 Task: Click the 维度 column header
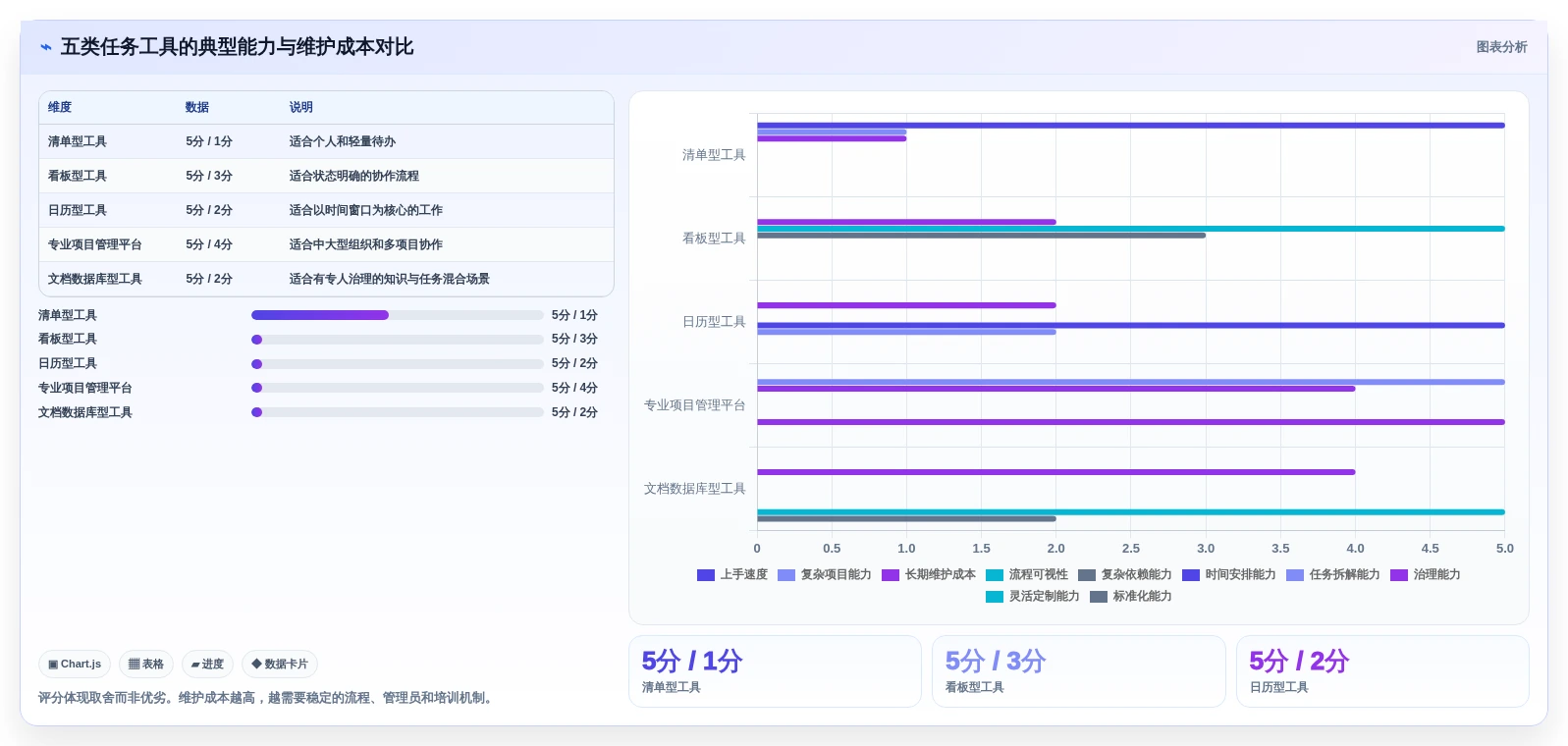click(60, 107)
